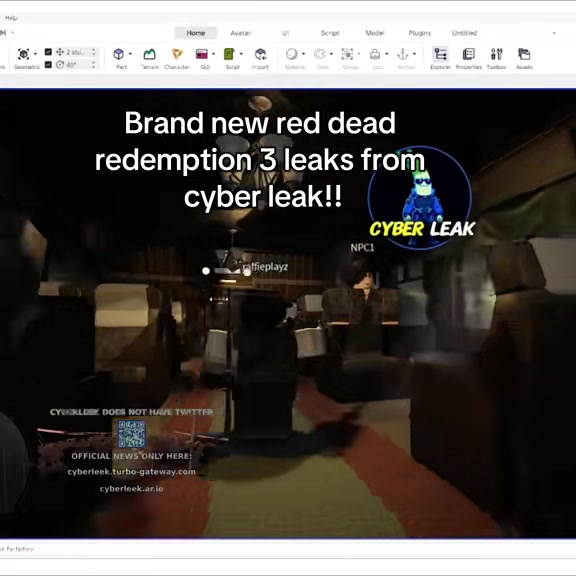The width and height of the screenshot is (576, 576).
Task: Open the Help menu
Action: pos(11,18)
